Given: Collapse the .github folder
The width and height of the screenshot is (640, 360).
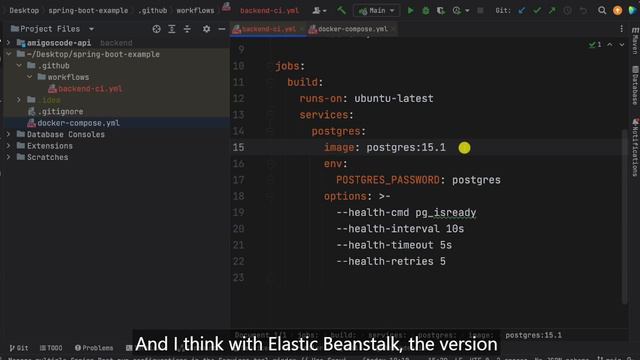Looking at the screenshot, I should [x=19, y=65].
